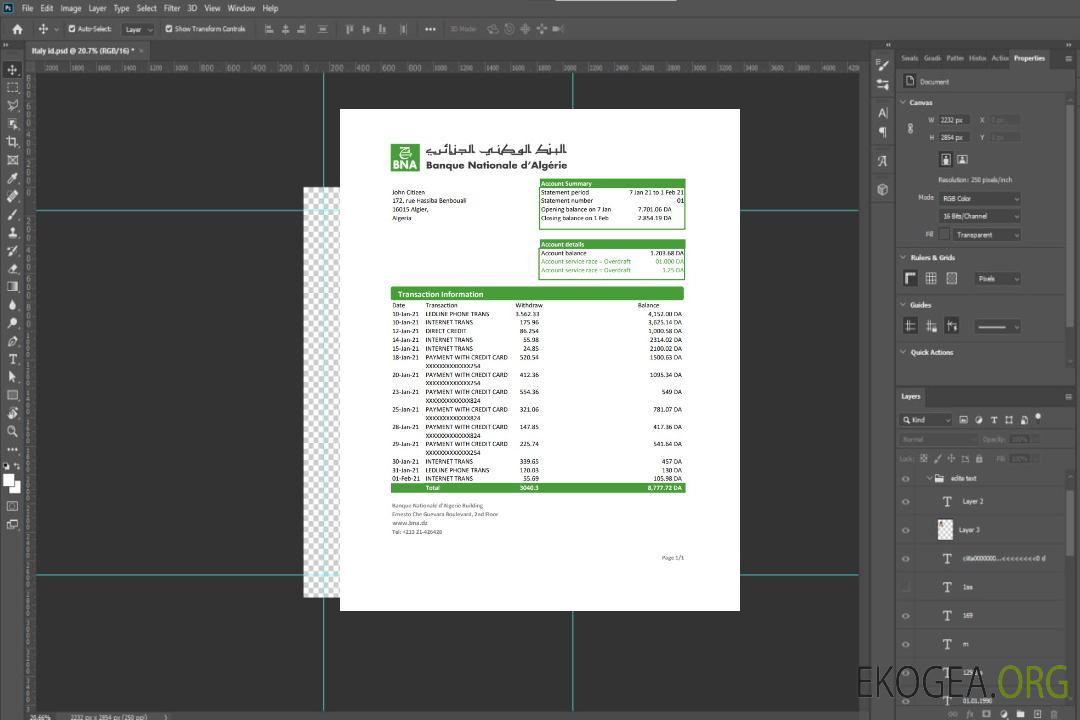Screen dimensions: 1080x720
Task: Open the Paragraph panel icon
Action: tap(882, 132)
